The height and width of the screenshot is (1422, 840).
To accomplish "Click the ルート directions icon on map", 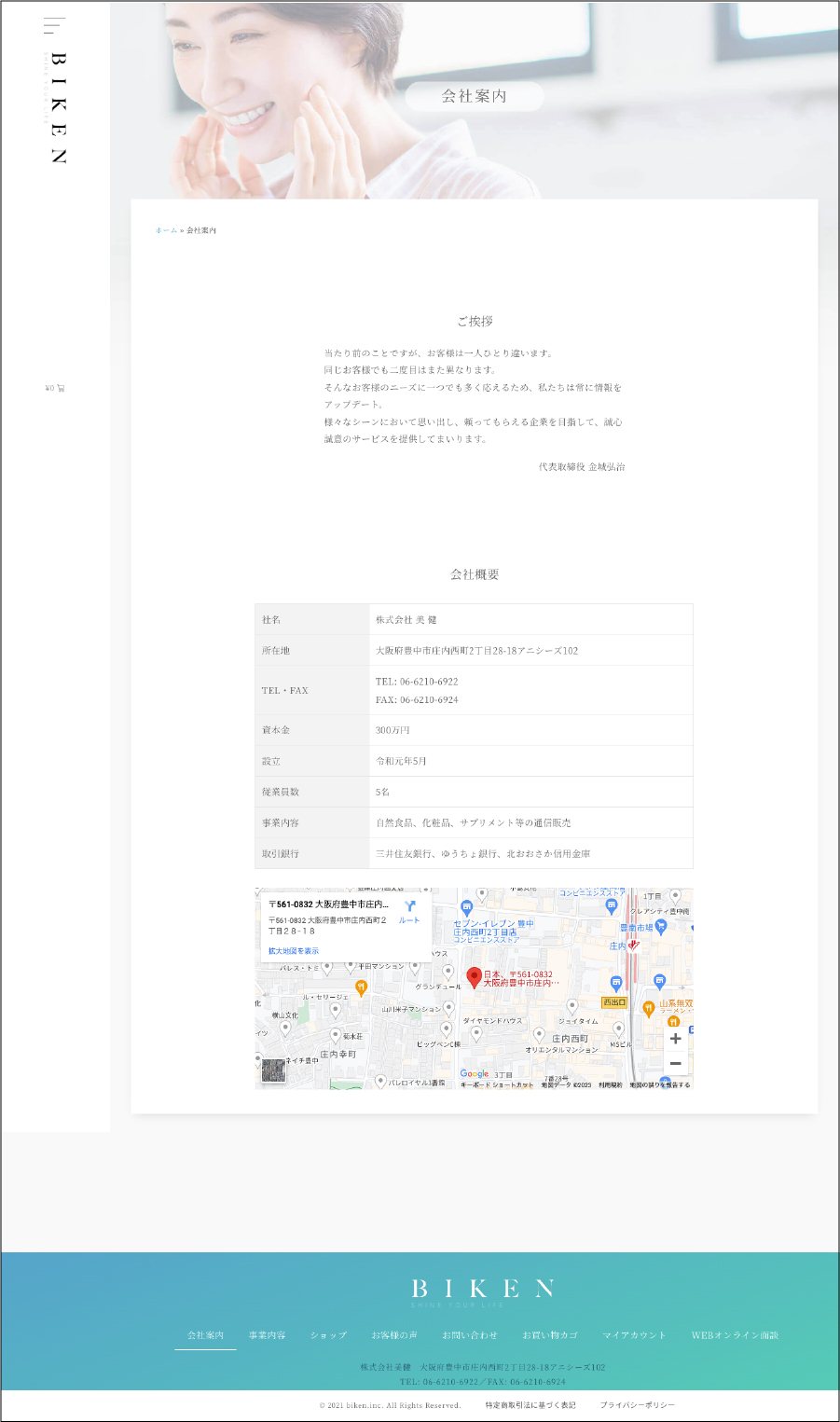I will click(x=409, y=911).
